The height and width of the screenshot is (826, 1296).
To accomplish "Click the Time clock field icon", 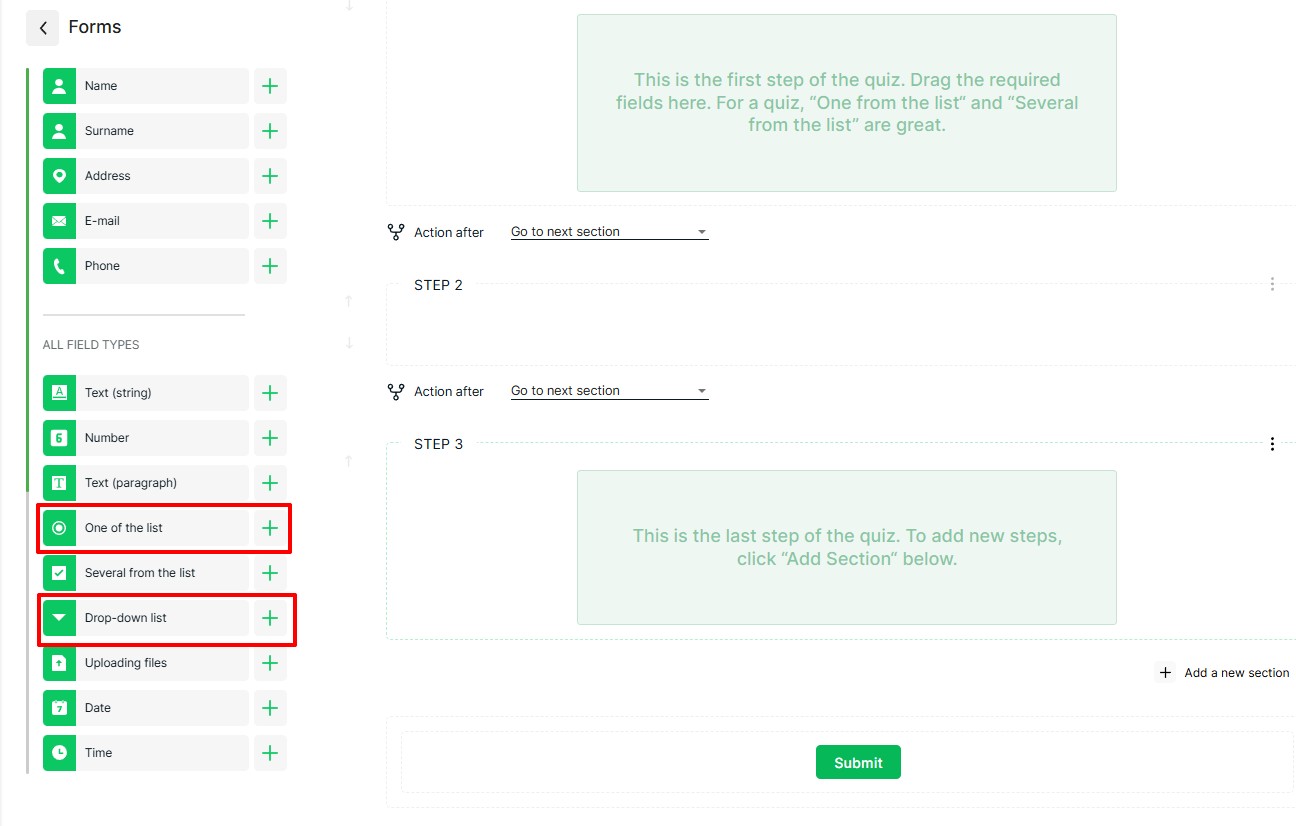I will pyautogui.click(x=59, y=753).
